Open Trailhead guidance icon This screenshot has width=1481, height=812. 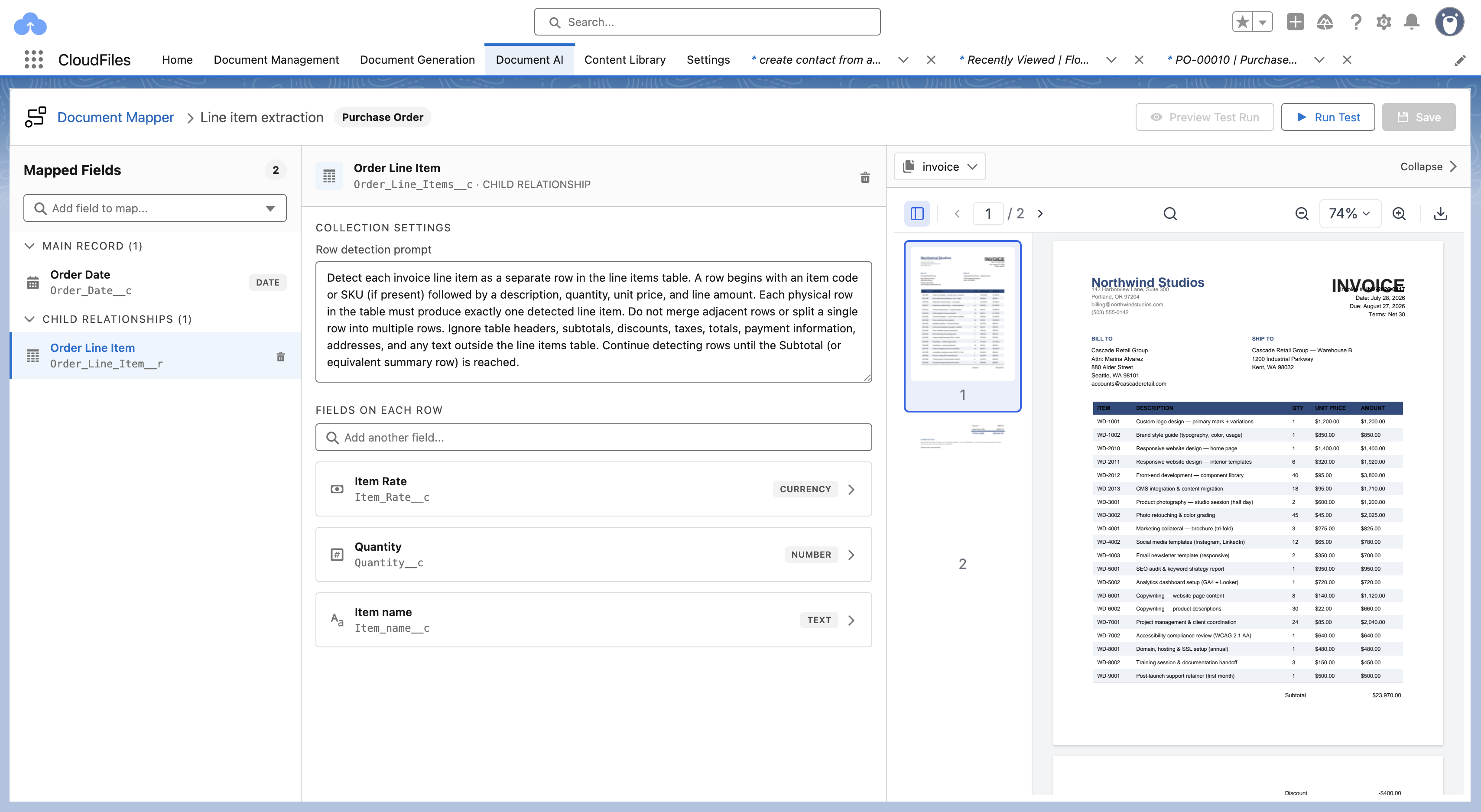[x=1325, y=22]
